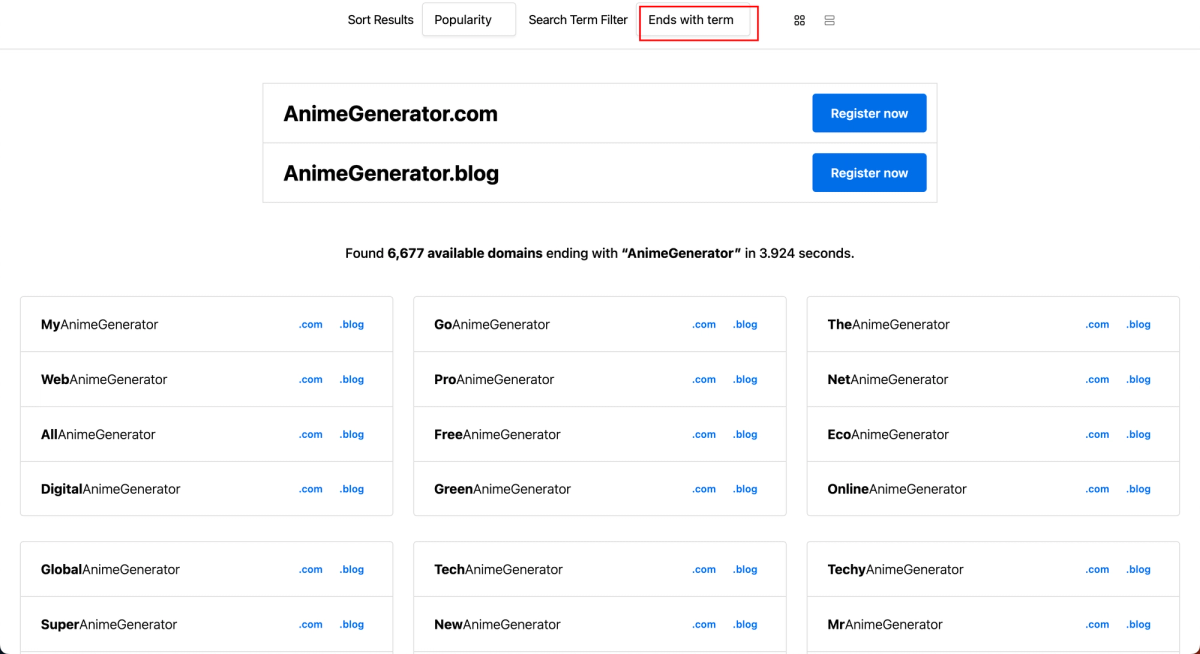The width and height of the screenshot is (1200, 654).
Task: Click the EcoAnimeGenerator result name
Action: click(x=888, y=435)
